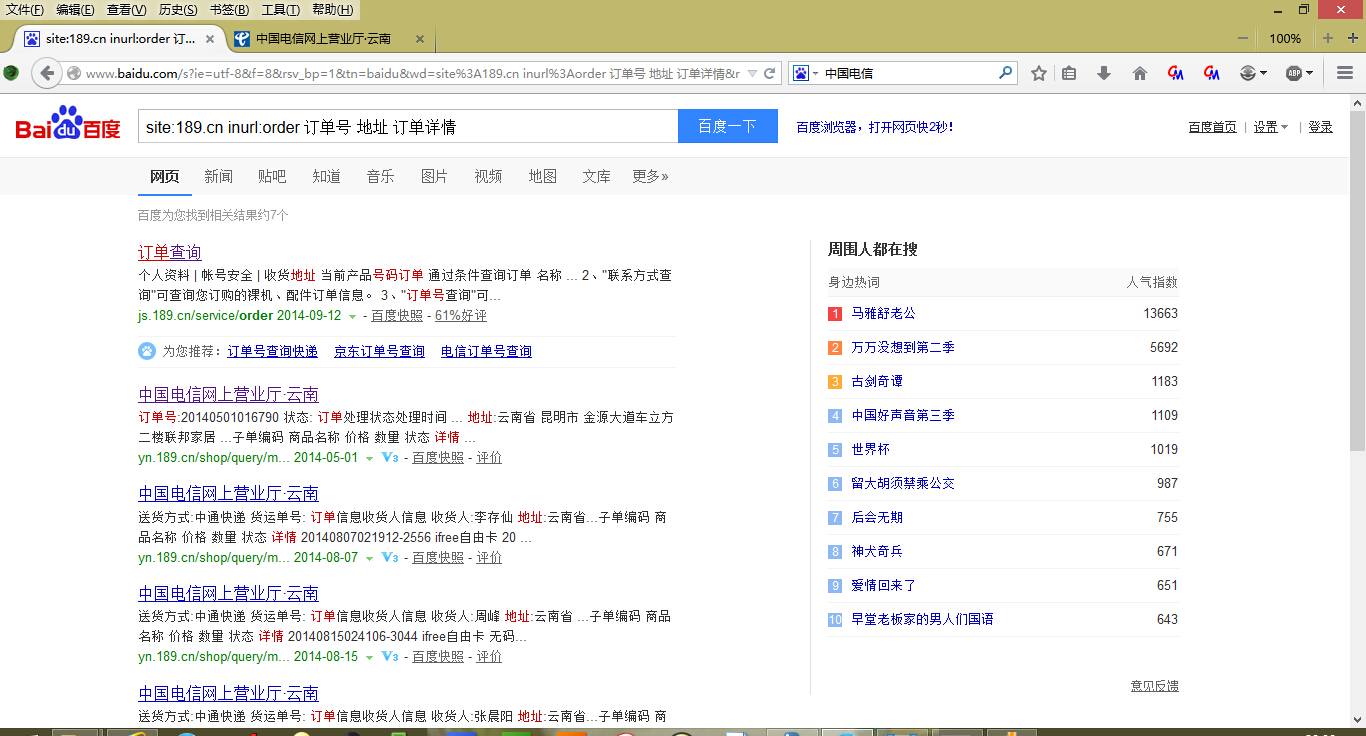Switch to the 新闻 search tab
Screen dimensions: 1366x736
pyautogui.click(x=218, y=176)
